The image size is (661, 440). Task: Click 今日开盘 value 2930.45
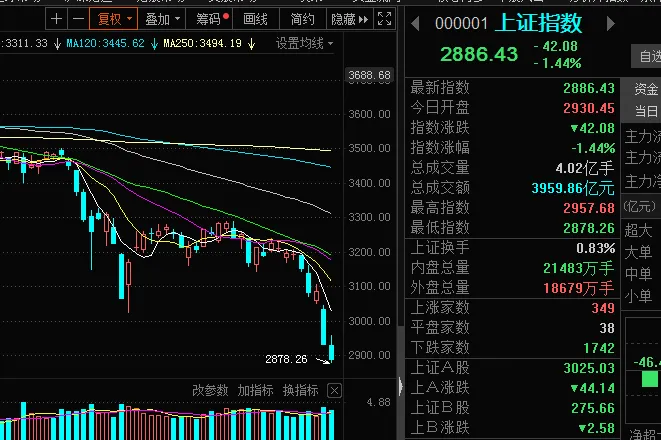(588, 108)
